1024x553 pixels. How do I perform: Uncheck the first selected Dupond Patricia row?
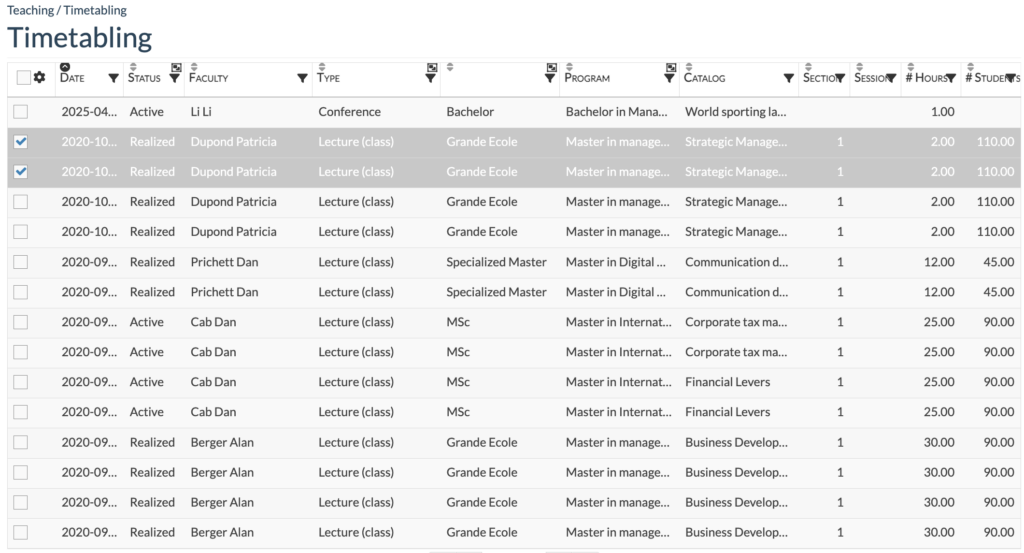point(21,142)
